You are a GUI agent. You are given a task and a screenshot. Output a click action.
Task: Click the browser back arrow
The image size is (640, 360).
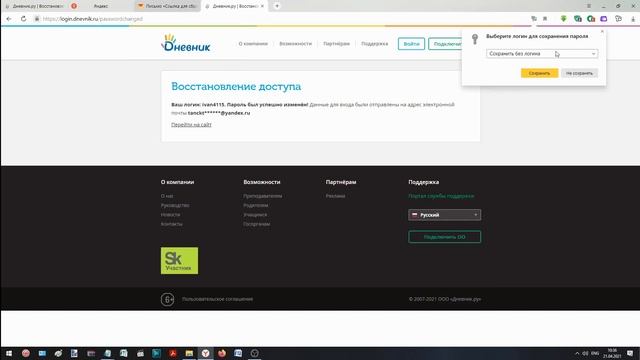[9, 19]
